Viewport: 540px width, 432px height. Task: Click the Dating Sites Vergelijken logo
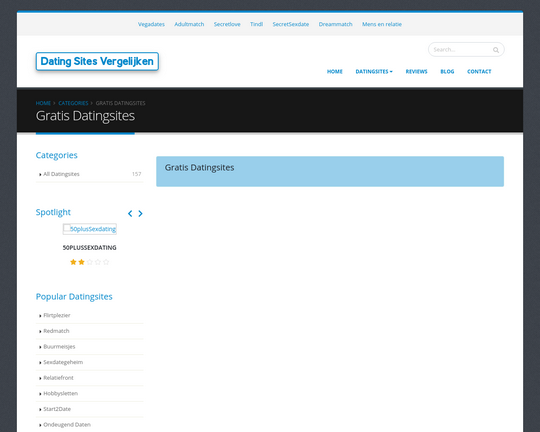[97, 61]
